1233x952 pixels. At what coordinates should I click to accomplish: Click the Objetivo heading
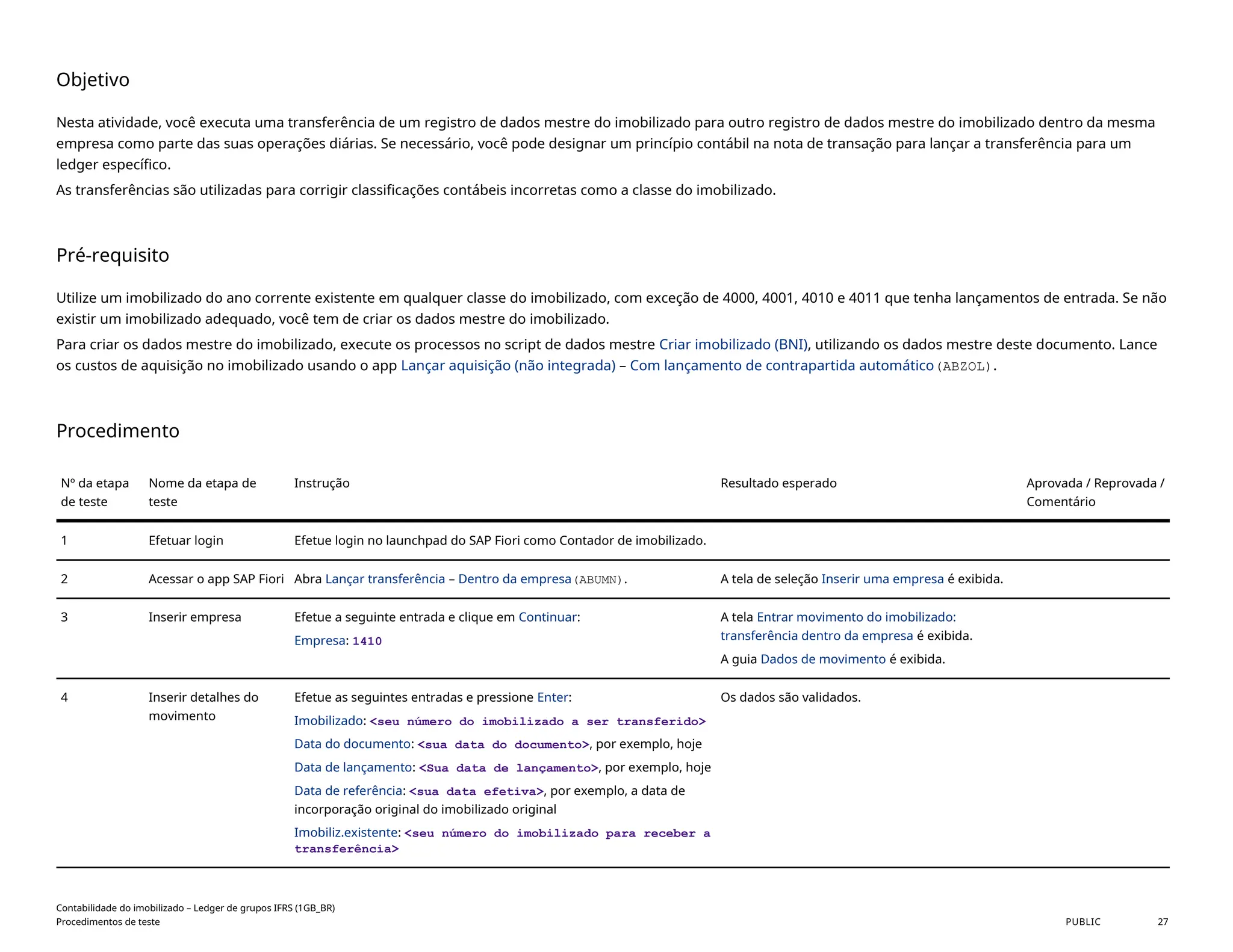click(93, 79)
